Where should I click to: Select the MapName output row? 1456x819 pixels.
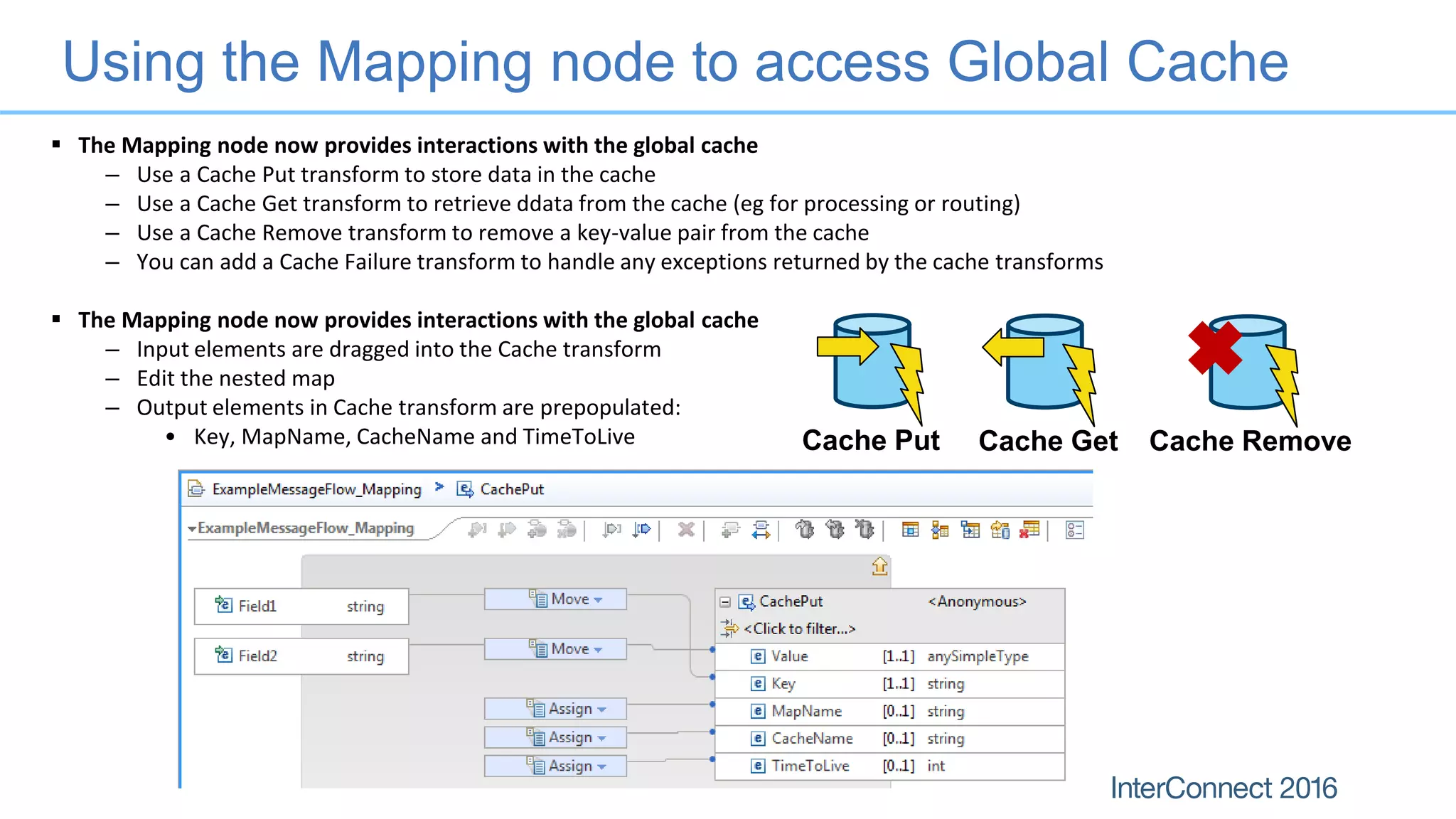890,711
